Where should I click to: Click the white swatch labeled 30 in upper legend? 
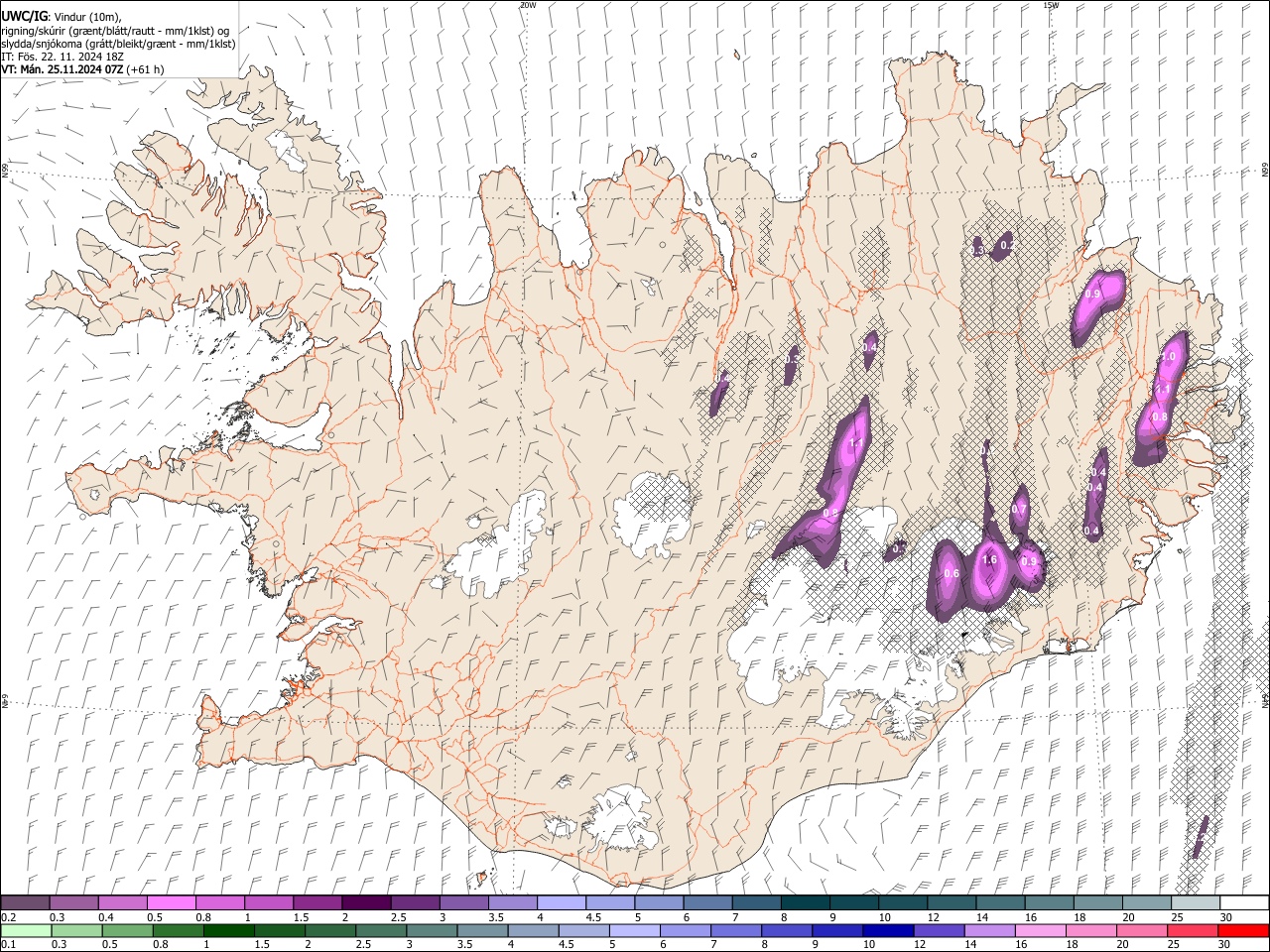click(1244, 902)
